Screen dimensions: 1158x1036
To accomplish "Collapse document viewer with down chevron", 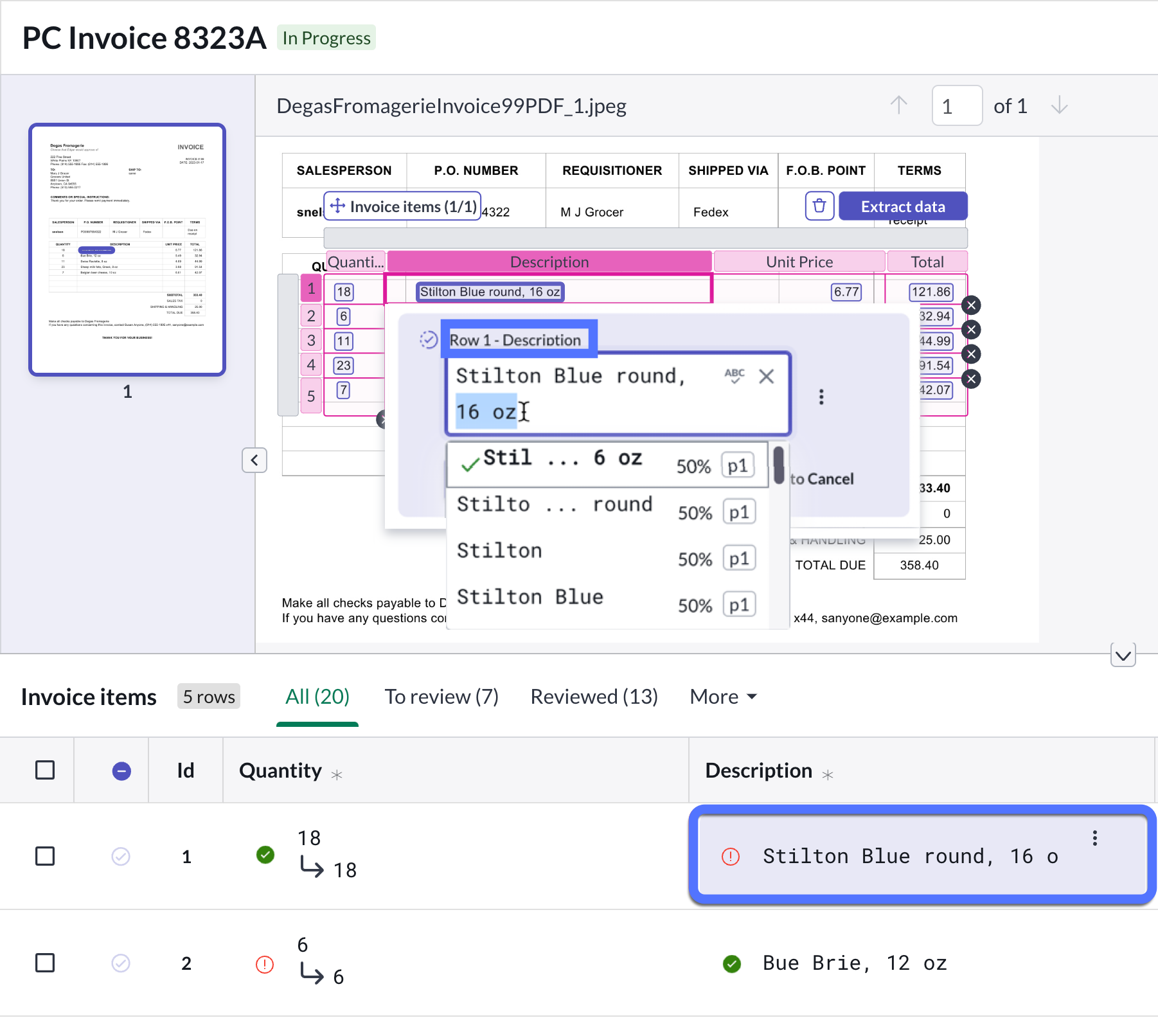I will click(1123, 656).
